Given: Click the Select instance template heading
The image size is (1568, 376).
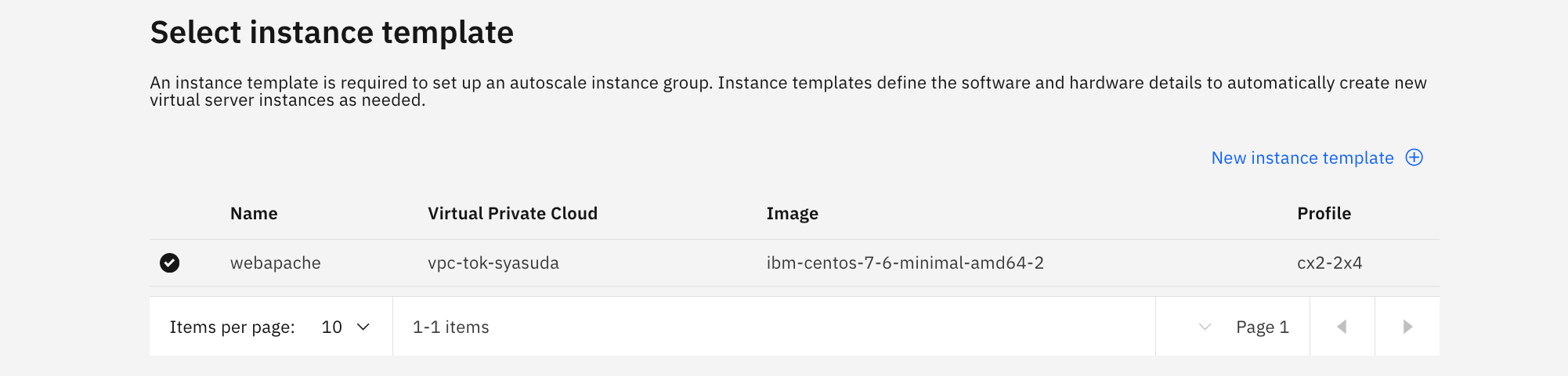Looking at the screenshot, I should click(332, 33).
